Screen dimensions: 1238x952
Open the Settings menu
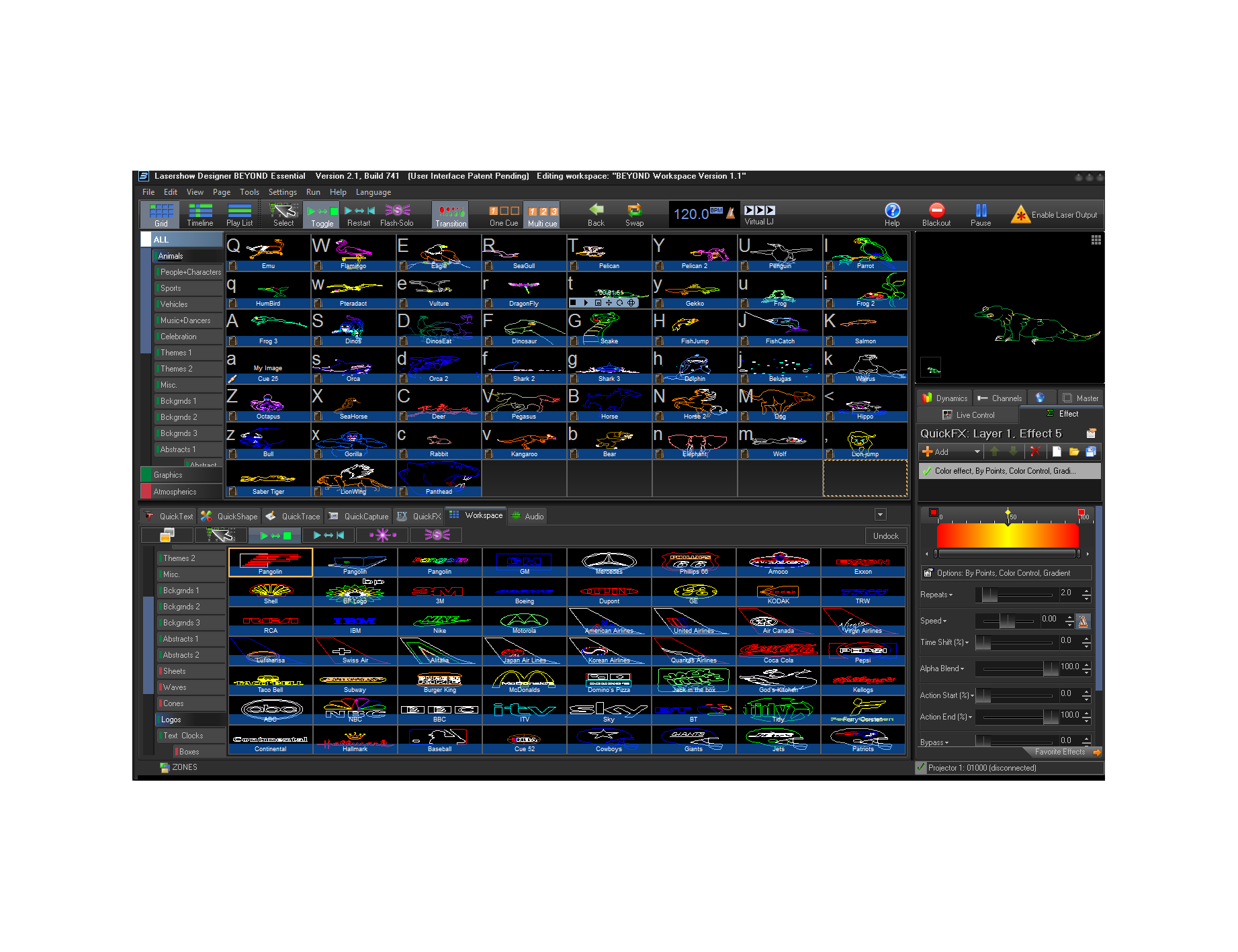pyautogui.click(x=282, y=192)
